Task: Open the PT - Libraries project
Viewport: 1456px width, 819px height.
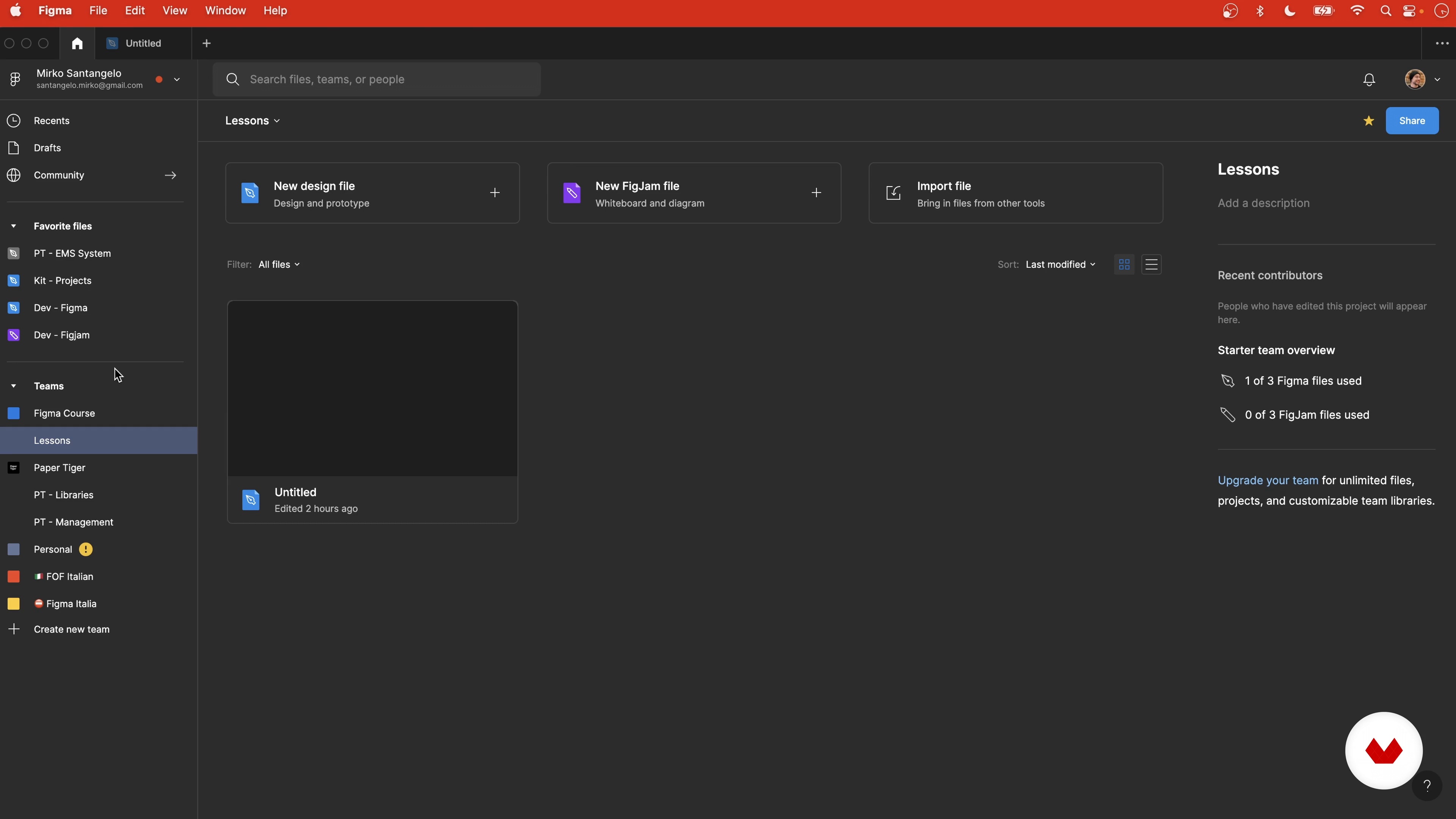Action: point(98,495)
